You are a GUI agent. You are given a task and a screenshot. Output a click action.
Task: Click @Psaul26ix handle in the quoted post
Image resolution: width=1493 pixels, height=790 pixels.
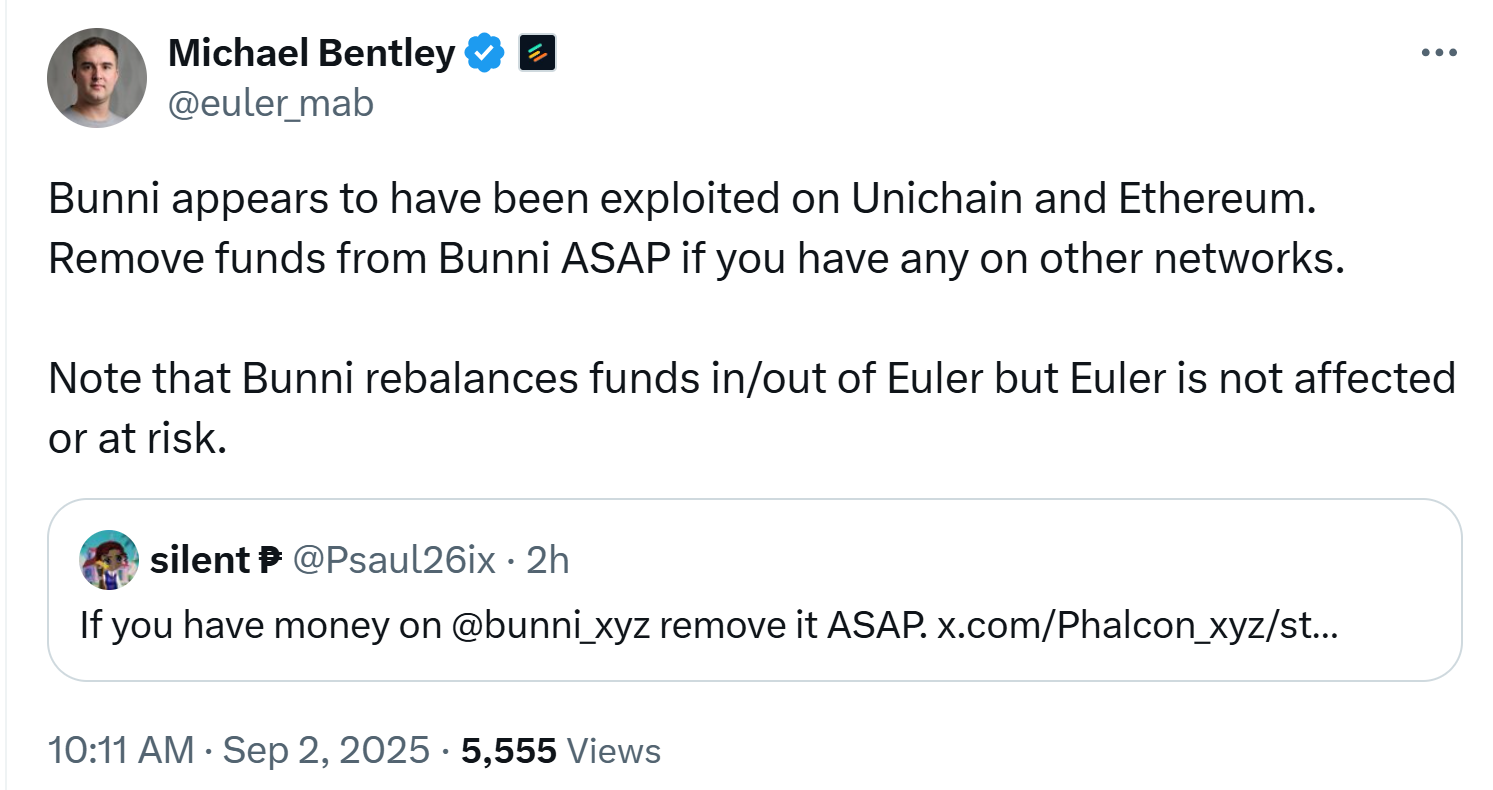[x=395, y=560]
